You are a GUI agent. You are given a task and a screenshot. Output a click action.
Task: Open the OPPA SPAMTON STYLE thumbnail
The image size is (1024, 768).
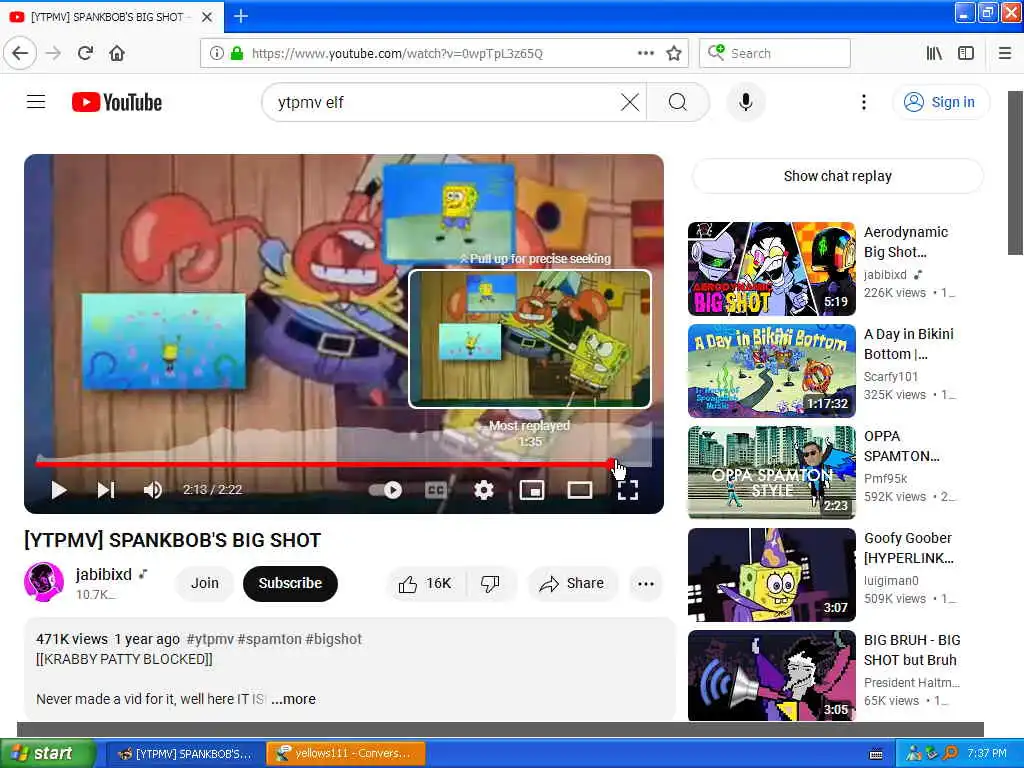pos(771,472)
